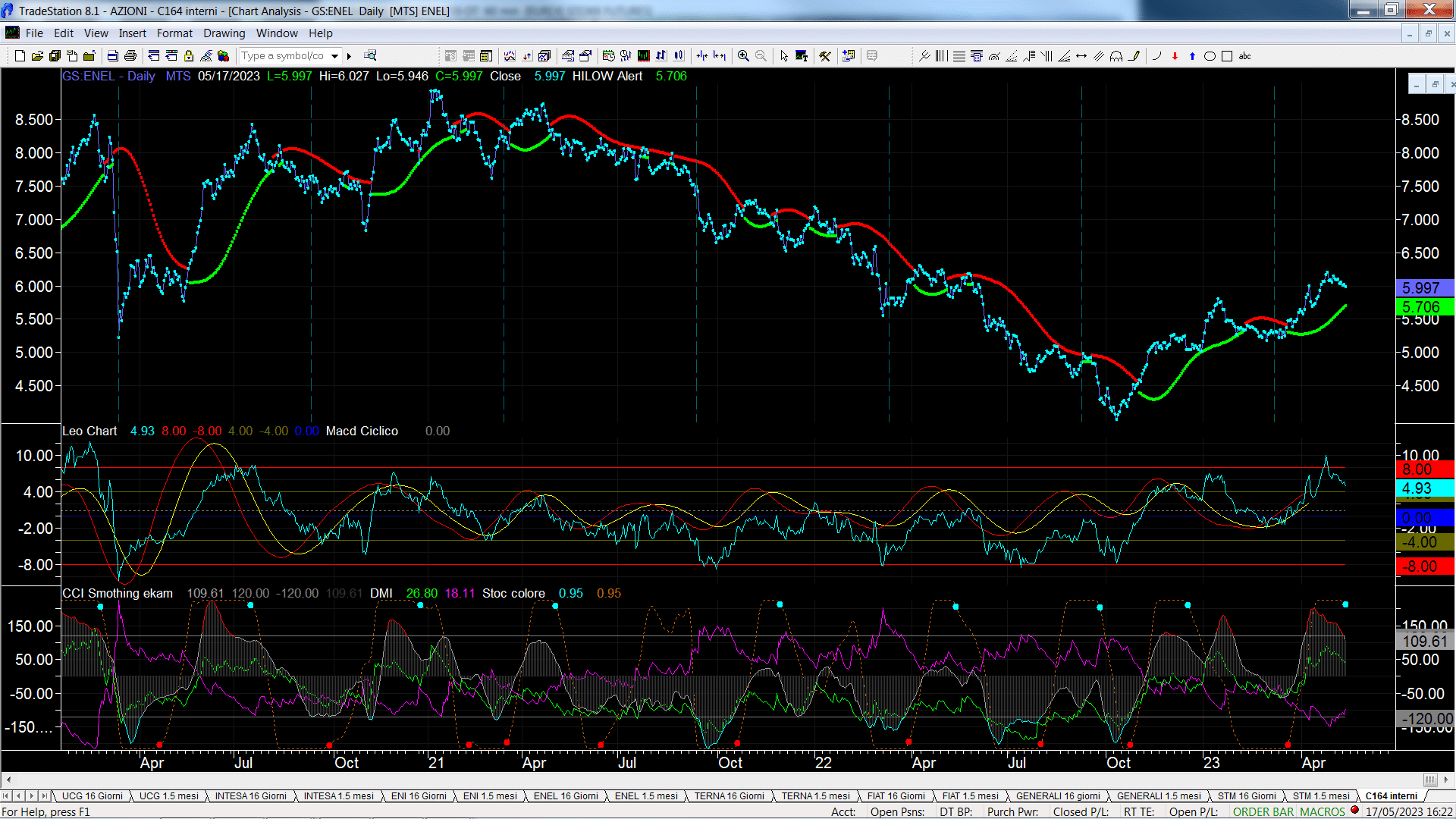Click the hammer tools icon

[x=825, y=55]
